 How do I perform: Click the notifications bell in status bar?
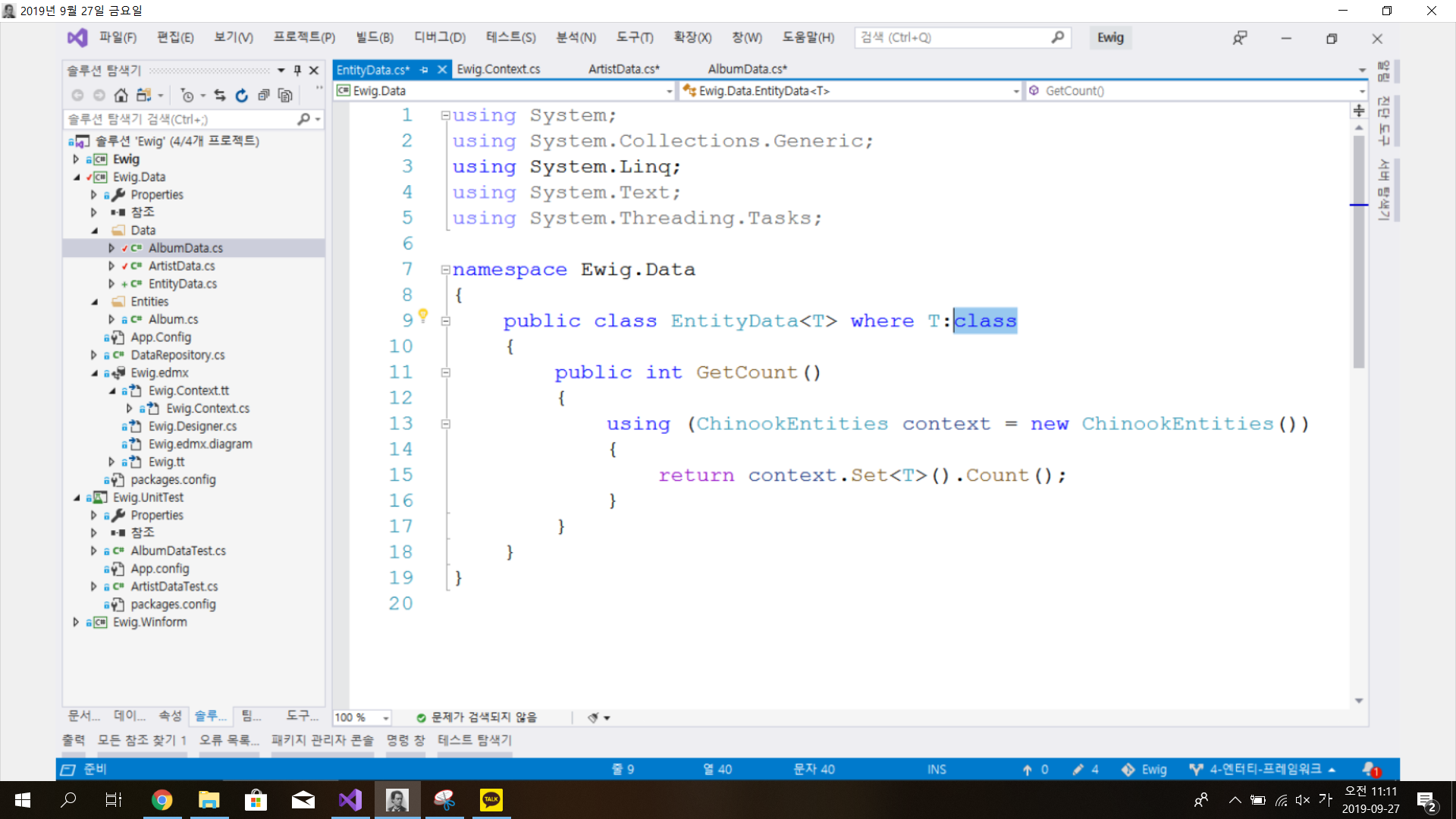[x=1370, y=769]
